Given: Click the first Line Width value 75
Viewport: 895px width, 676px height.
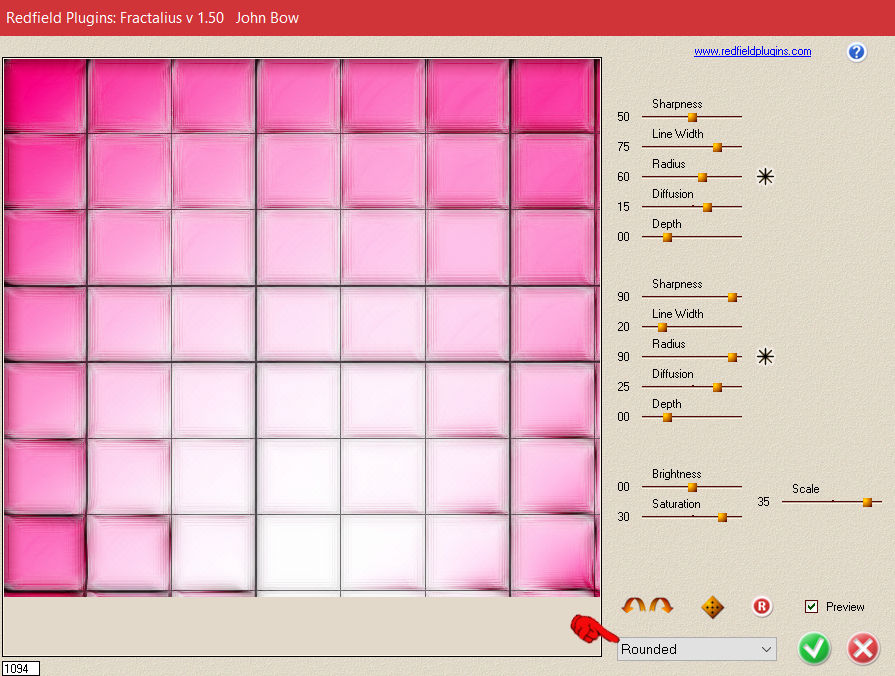Looking at the screenshot, I should pos(623,147).
